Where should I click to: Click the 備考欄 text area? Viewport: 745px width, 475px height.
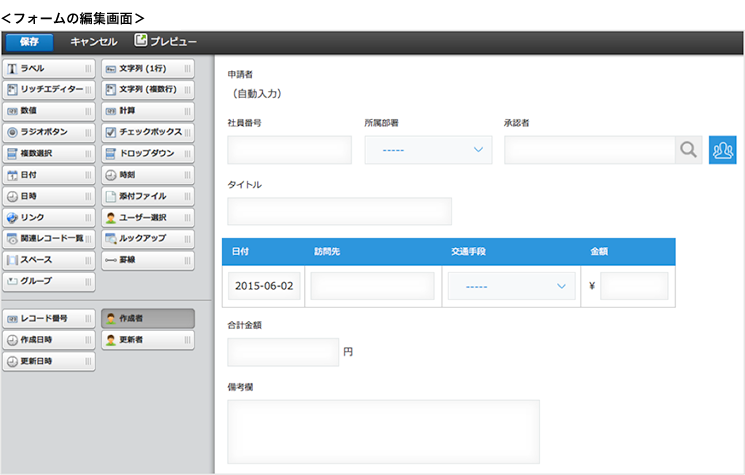(x=383, y=430)
